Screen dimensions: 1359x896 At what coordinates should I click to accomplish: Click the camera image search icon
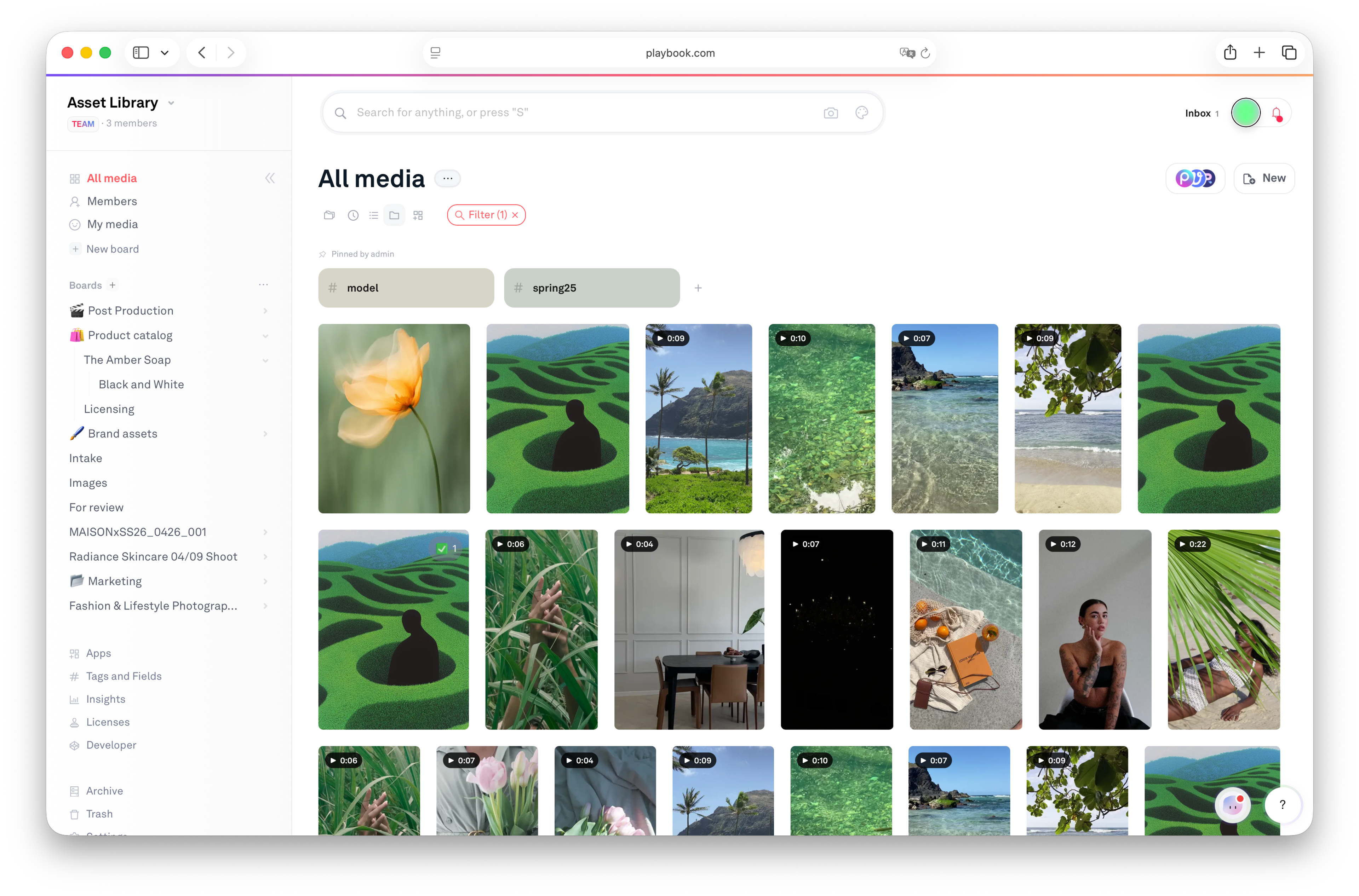coord(831,113)
